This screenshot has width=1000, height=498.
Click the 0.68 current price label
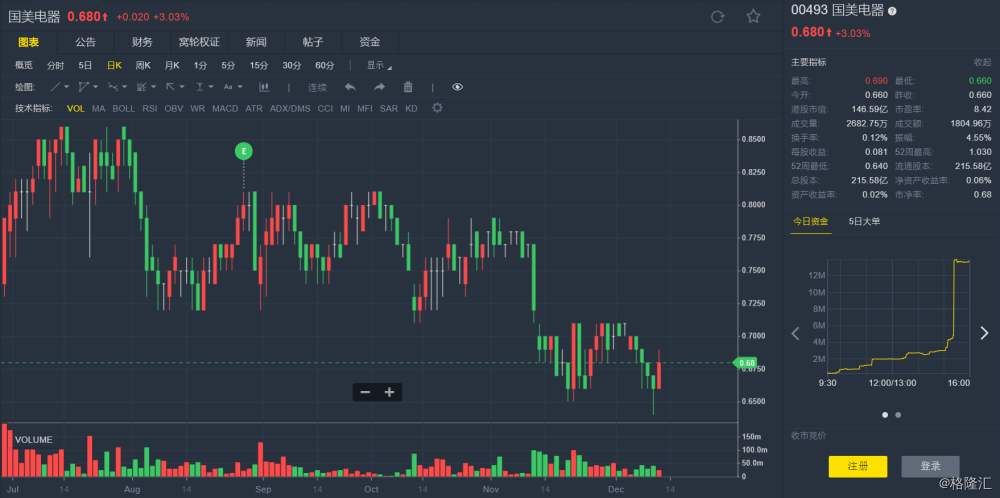pos(746,363)
